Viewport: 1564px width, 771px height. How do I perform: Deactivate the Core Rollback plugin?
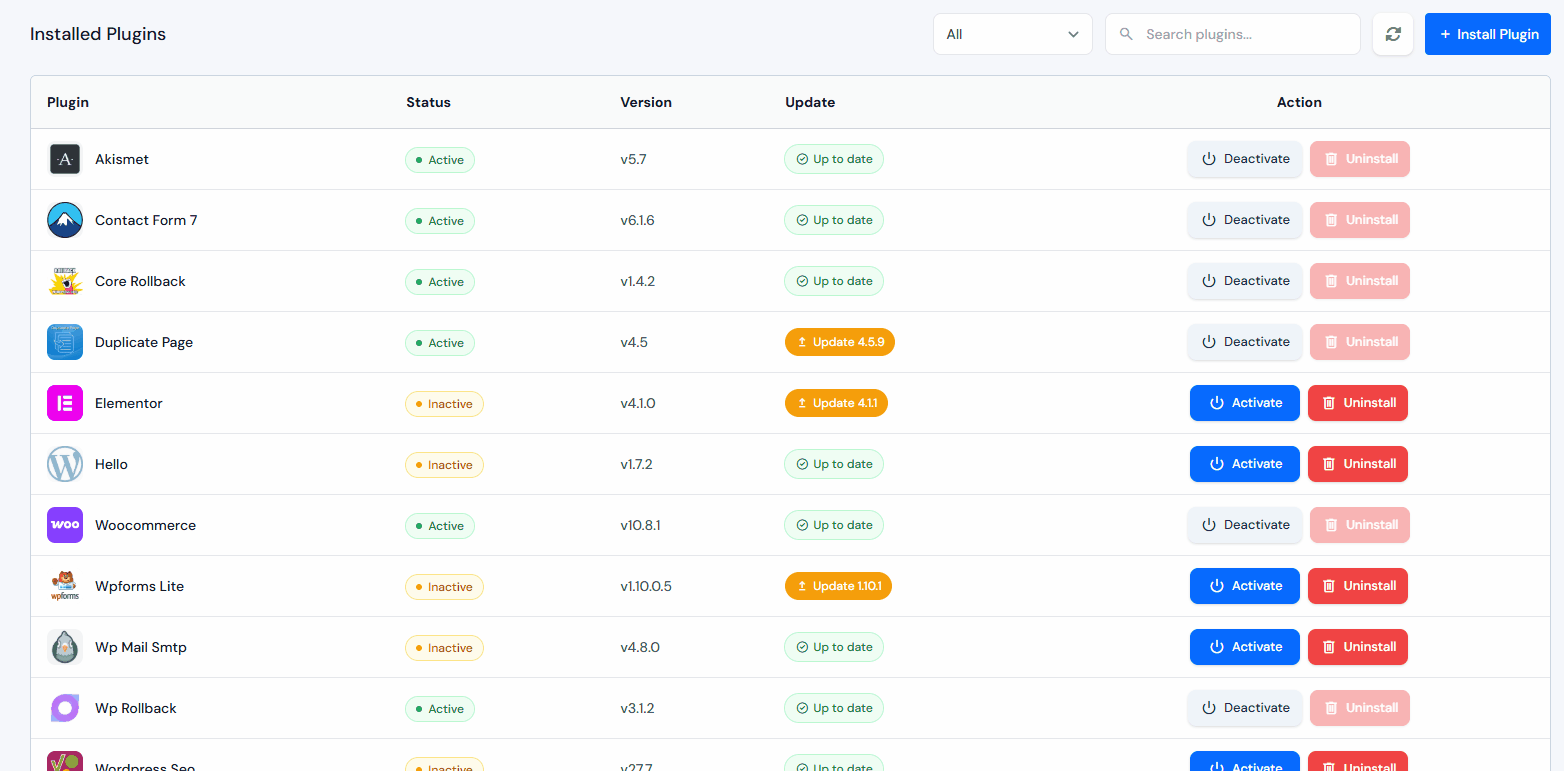(x=1245, y=281)
